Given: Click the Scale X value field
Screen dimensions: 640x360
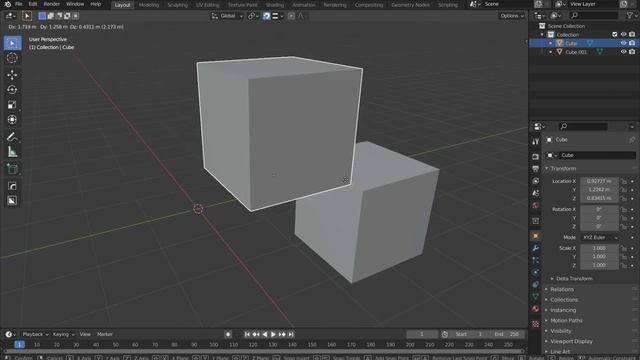Looking at the screenshot, I should click(599, 248).
